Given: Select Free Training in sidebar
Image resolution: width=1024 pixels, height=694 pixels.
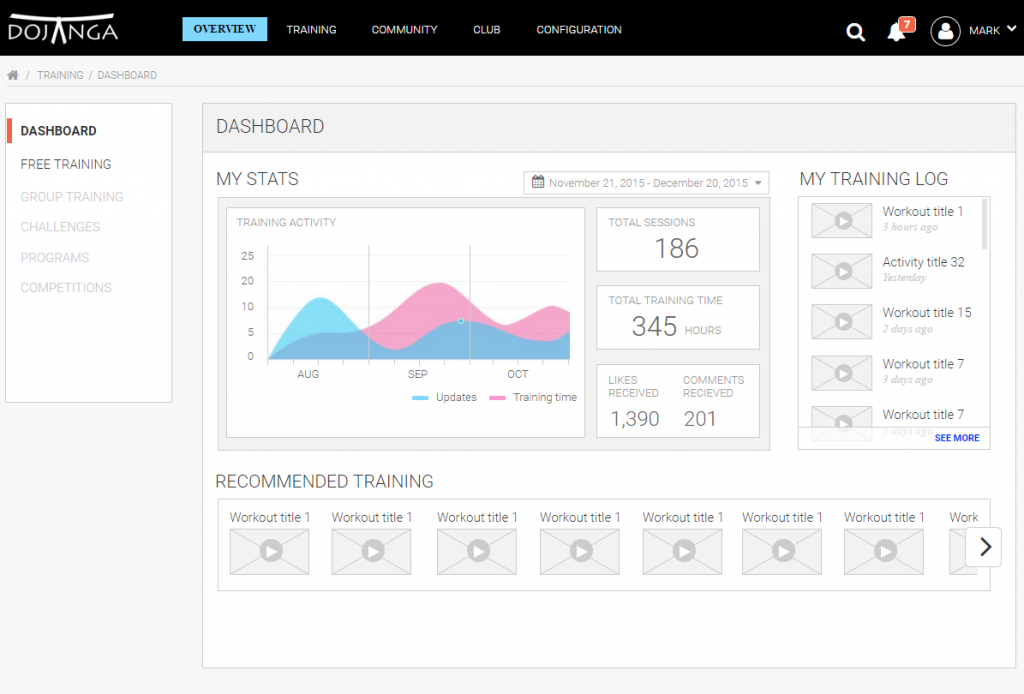Looking at the screenshot, I should 66,164.
